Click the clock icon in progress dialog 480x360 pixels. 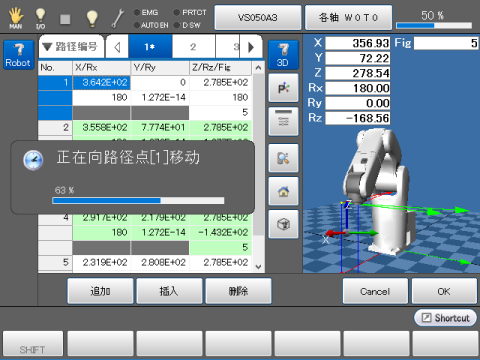coord(33,160)
